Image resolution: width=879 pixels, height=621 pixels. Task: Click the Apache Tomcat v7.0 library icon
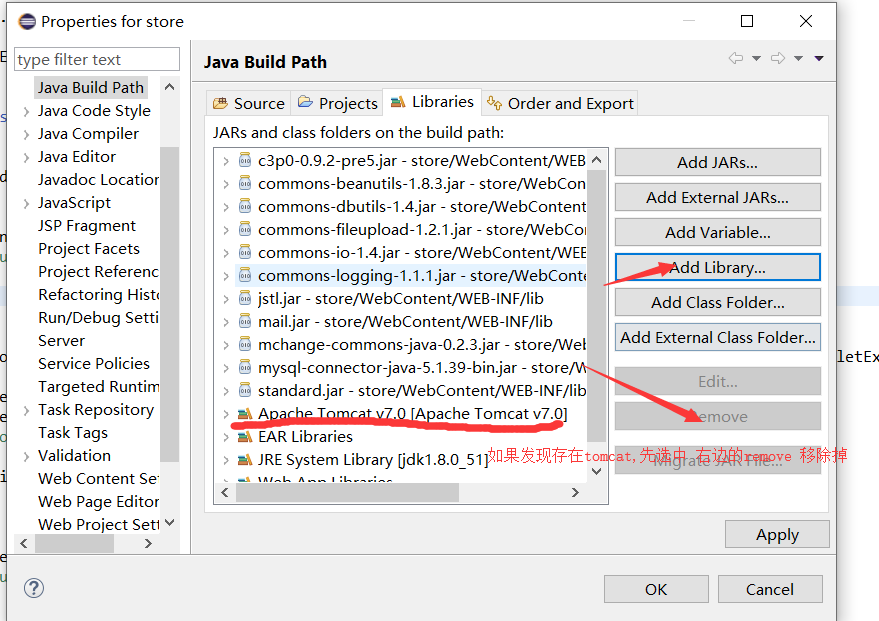(x=245, y=413)
